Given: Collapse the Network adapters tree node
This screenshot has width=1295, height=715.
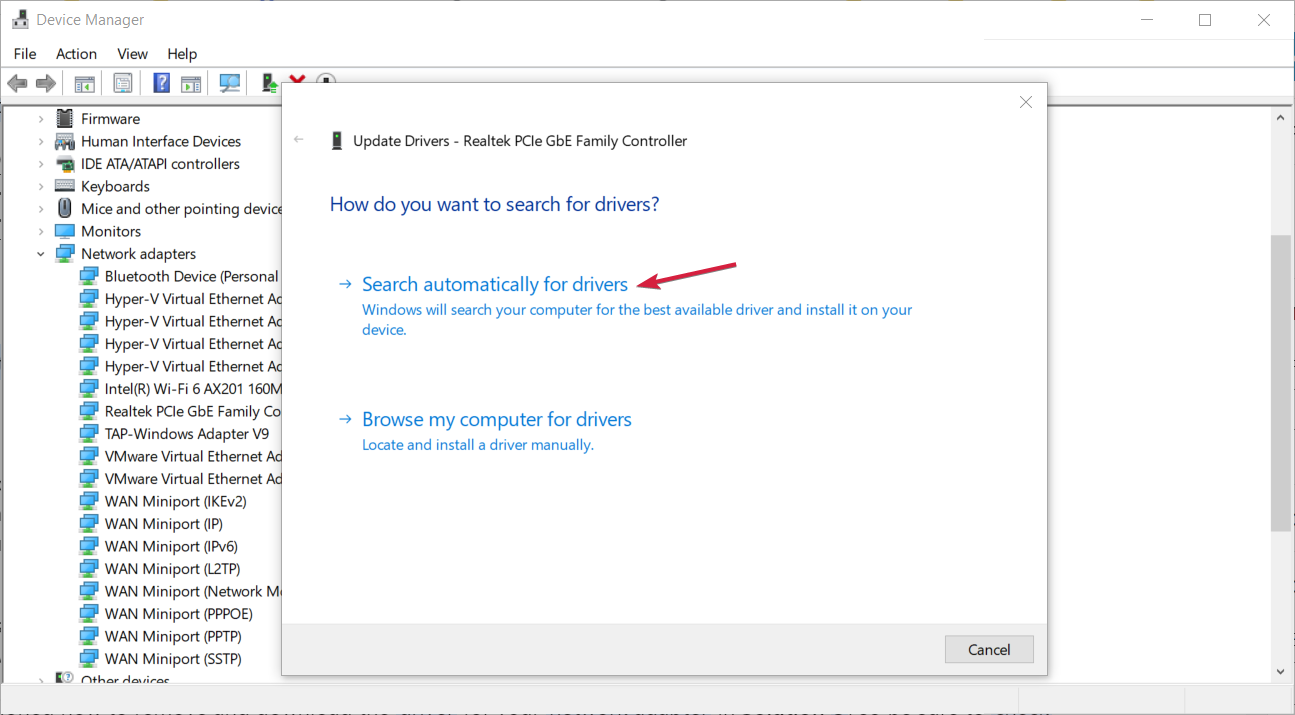Looking at the screenshot, I should click(x=41, y=254).
